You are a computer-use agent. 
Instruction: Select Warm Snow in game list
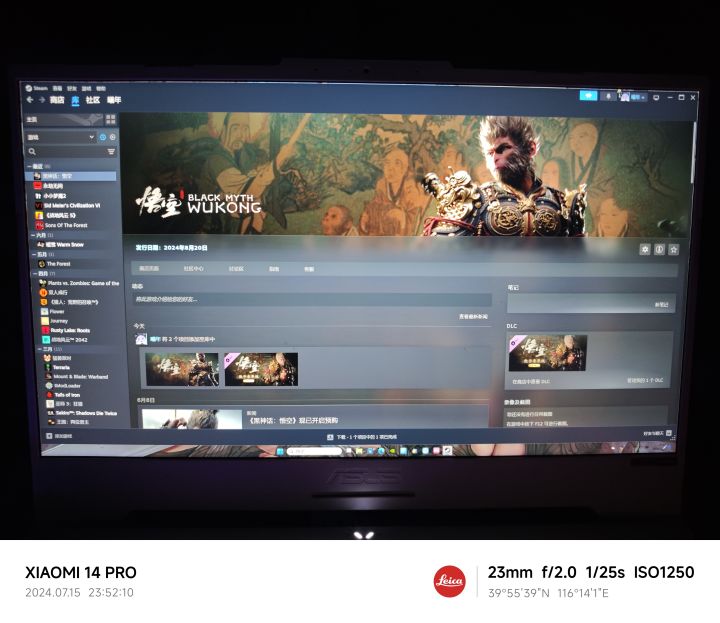click(61, 244)
